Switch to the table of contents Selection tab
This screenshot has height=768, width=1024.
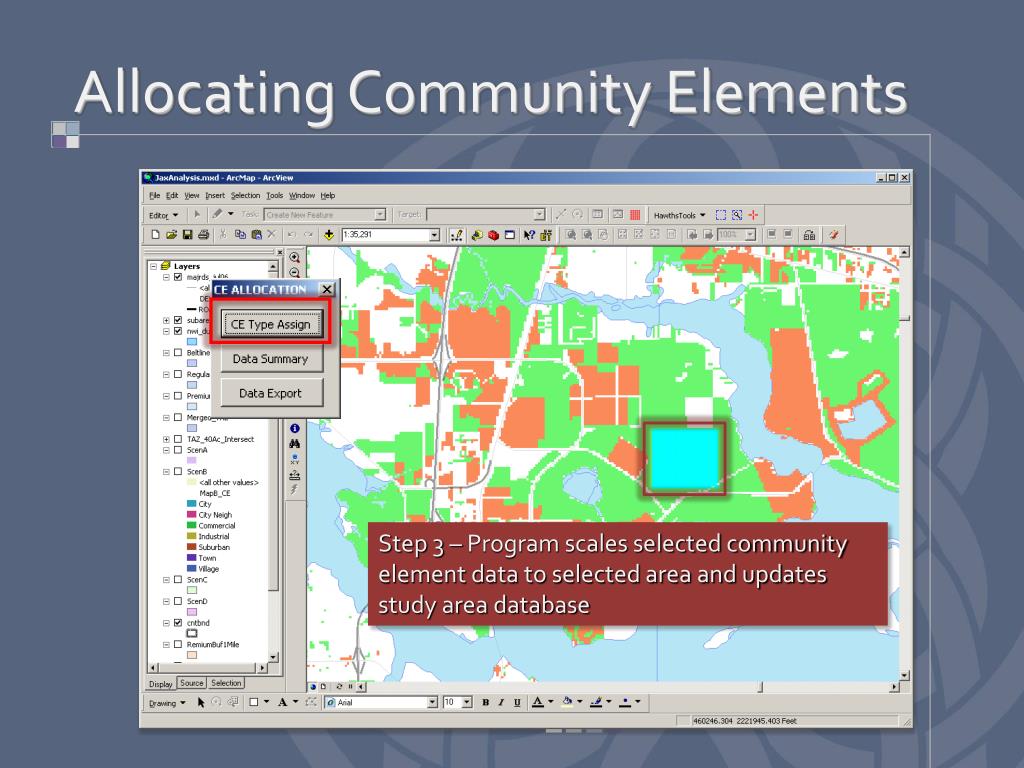[226, 683]
